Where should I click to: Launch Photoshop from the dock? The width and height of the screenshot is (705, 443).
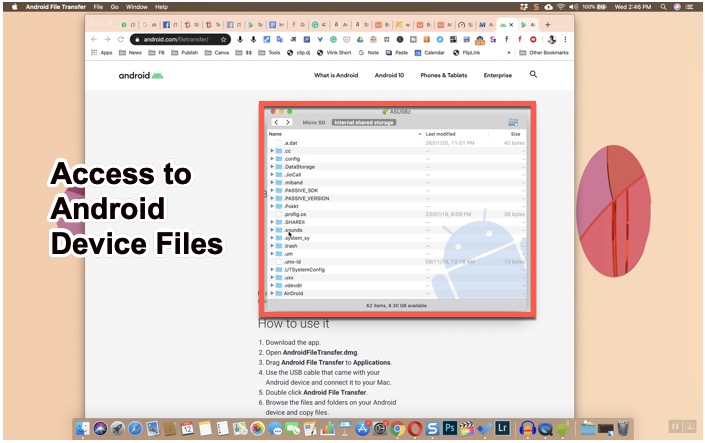tap(450, 428)
